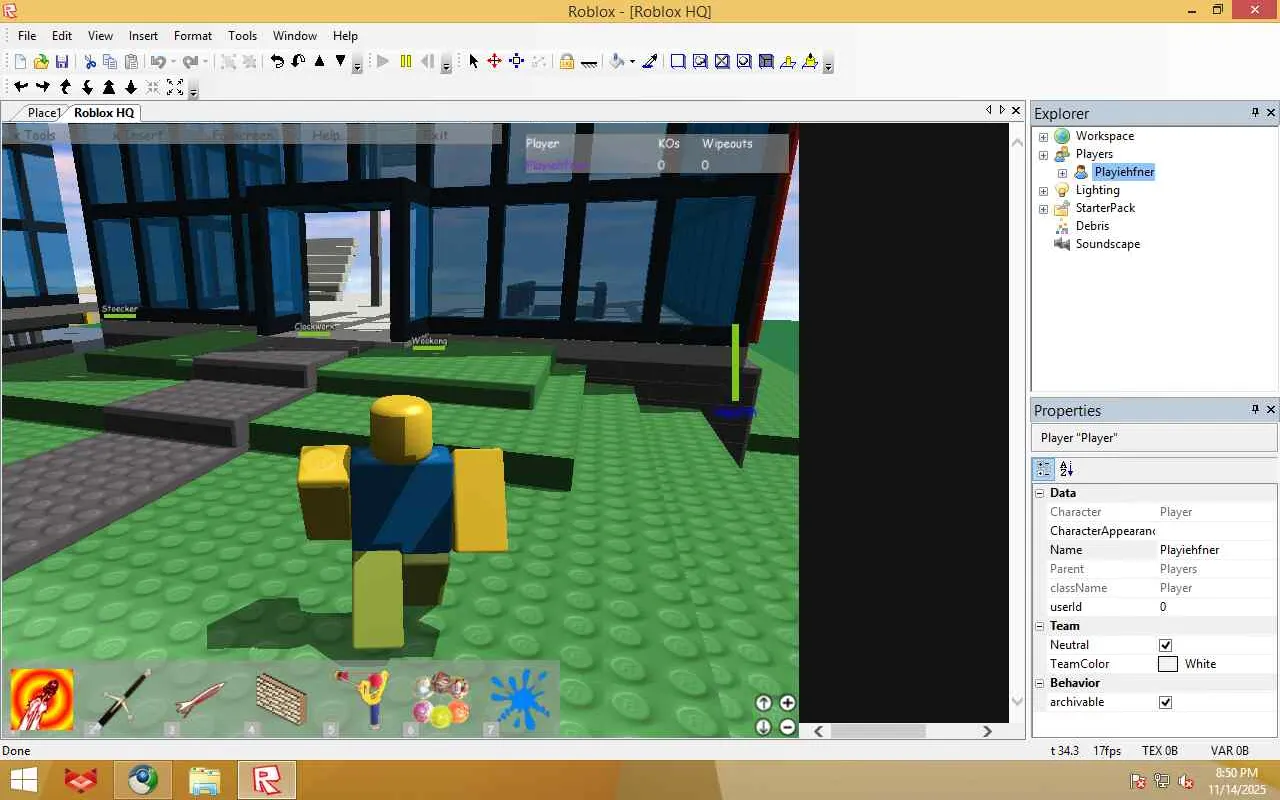
Task: Click the horizontal scrollbar right arrow
Action: [987, 731]
